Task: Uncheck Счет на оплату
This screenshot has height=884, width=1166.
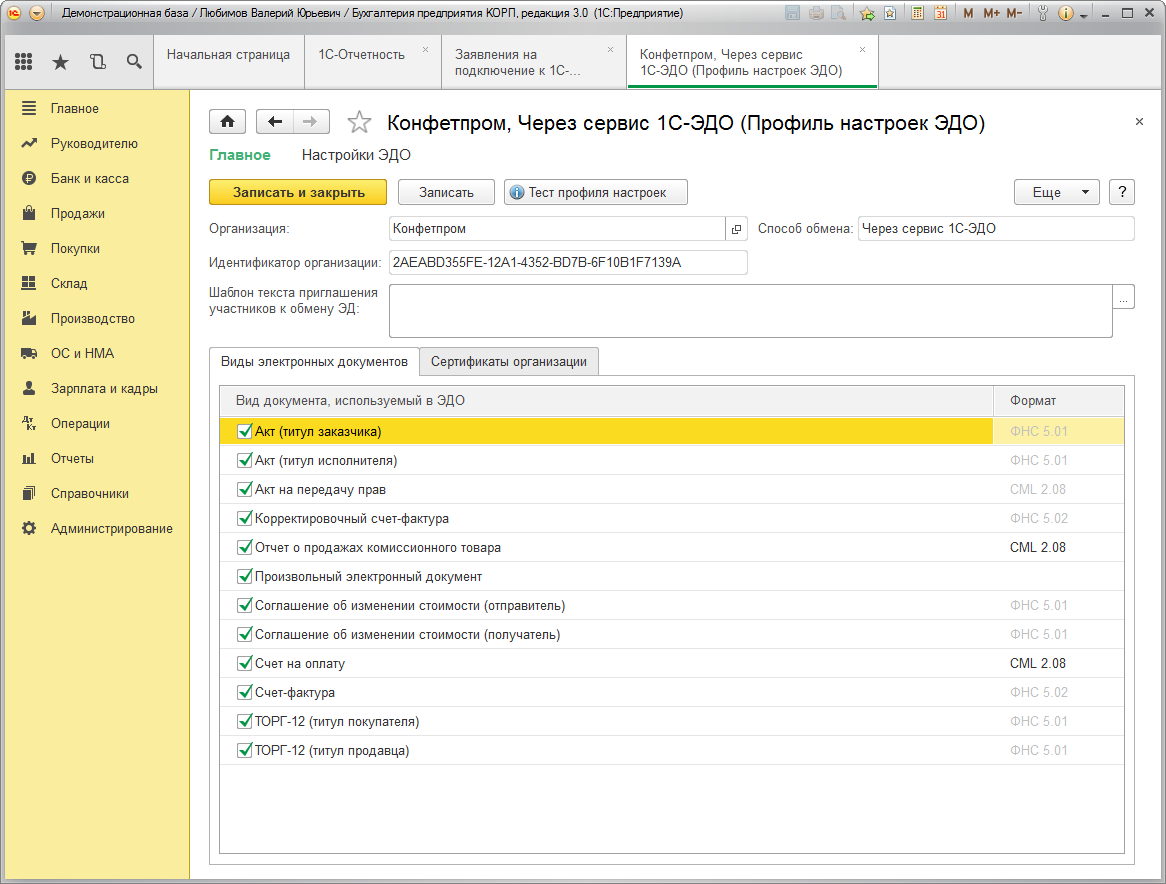Action: (245, 663)
